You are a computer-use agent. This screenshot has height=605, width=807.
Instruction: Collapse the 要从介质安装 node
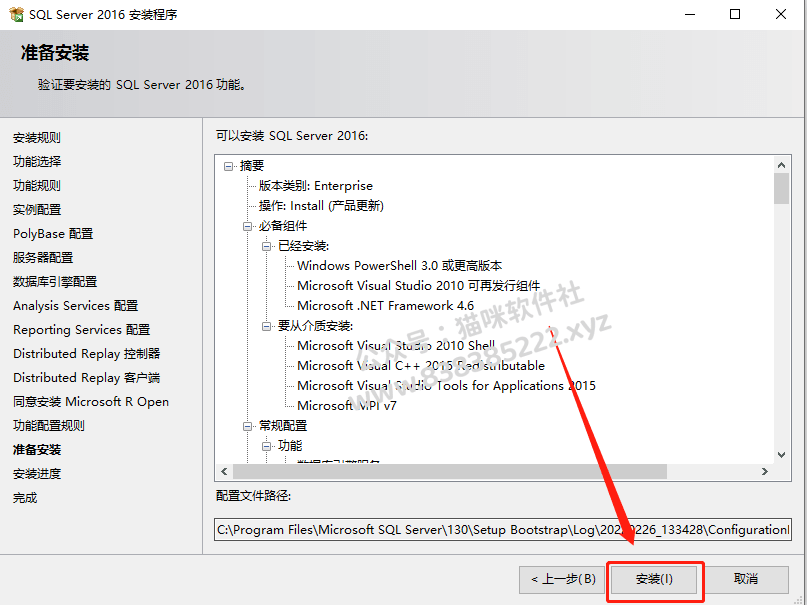[x=267, y=326]
